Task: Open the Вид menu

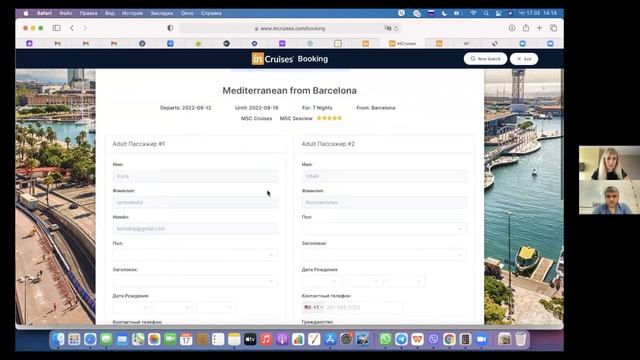Action: pos(110,13)
